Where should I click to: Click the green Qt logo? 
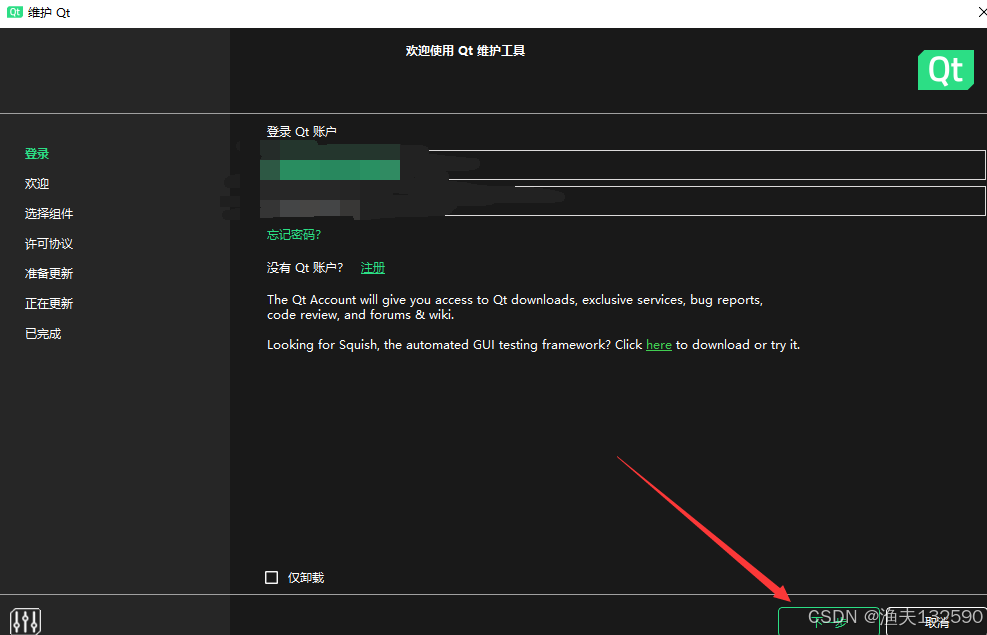[x=945, y=70]
